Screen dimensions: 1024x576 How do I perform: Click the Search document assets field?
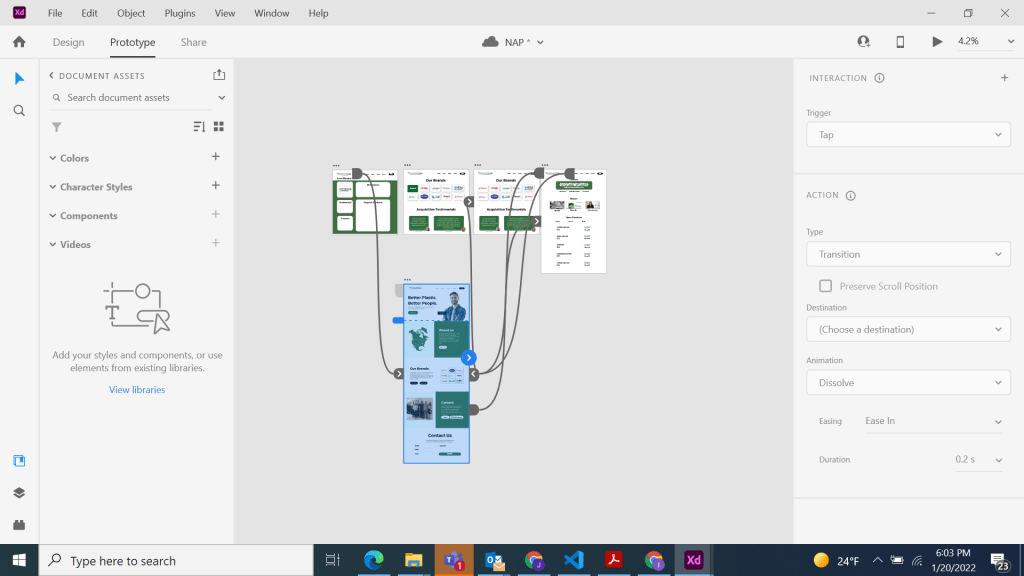[135, 98]
